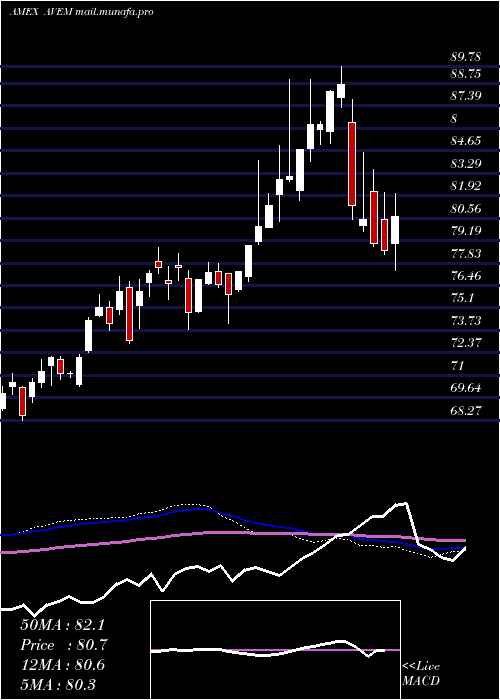Click the 83.29 price axis label
This screenshot has width=500, height=700.
[466, 163]
